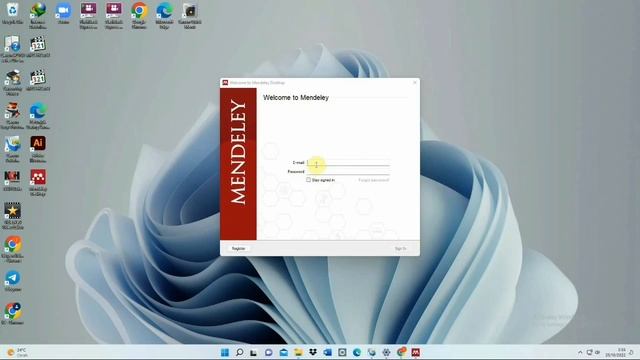
Task: Switch to Mendeley Desktop taskbar icon
Action: (x=416, y=352)
